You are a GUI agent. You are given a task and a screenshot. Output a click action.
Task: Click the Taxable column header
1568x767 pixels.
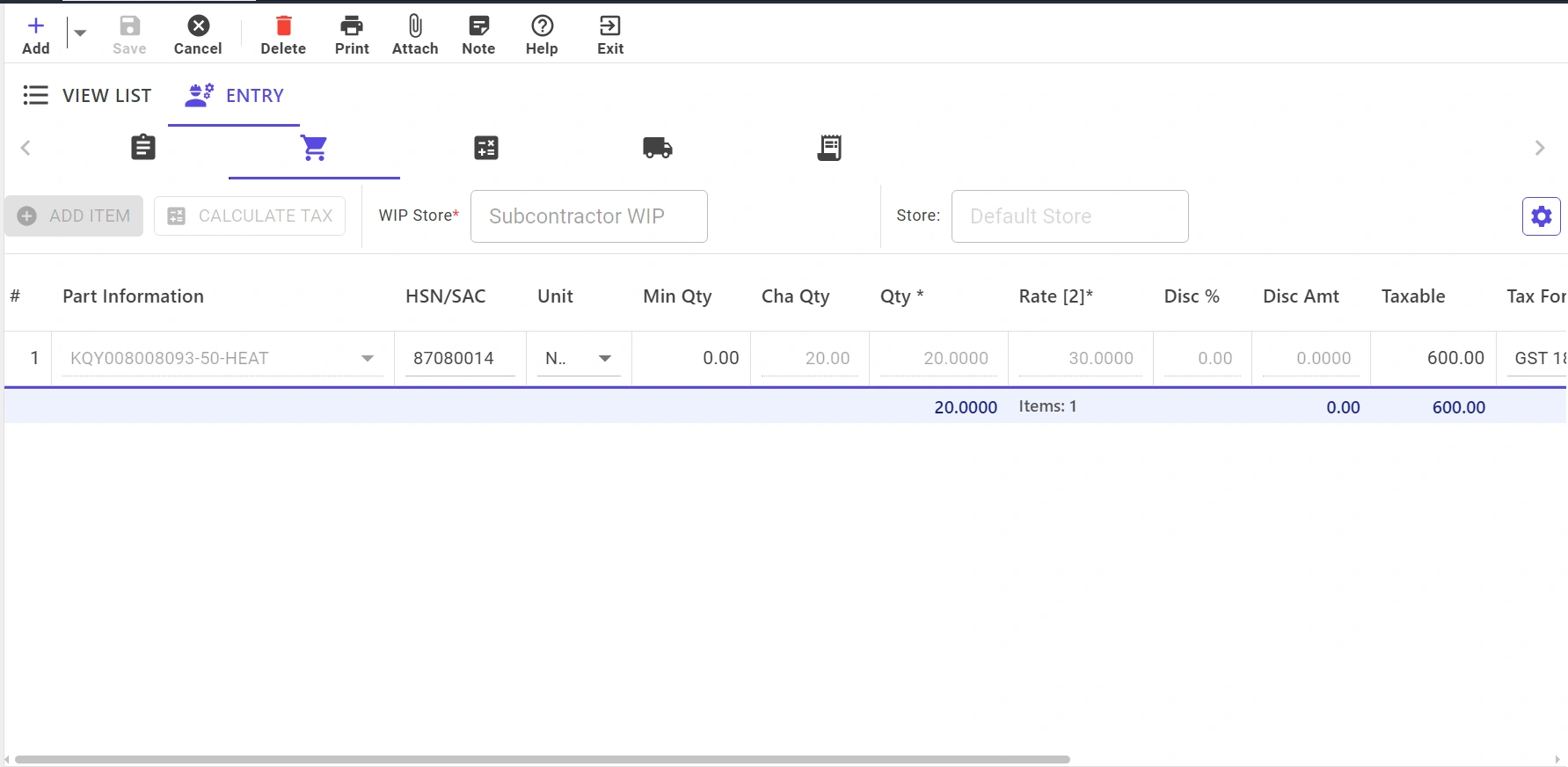(x=1413, y=296)
